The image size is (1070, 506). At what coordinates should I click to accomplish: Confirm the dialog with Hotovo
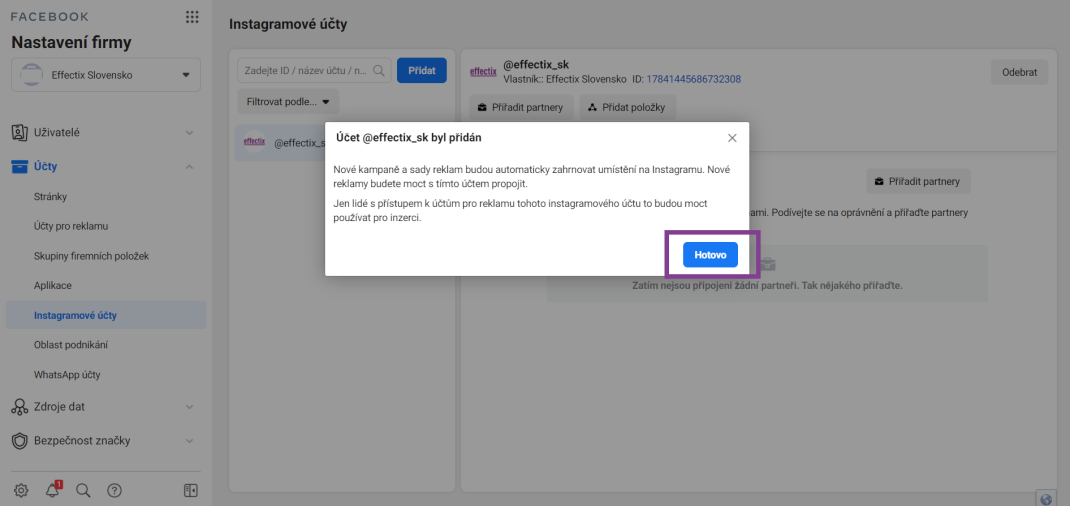pyautogui.click(x=710, y=254)
